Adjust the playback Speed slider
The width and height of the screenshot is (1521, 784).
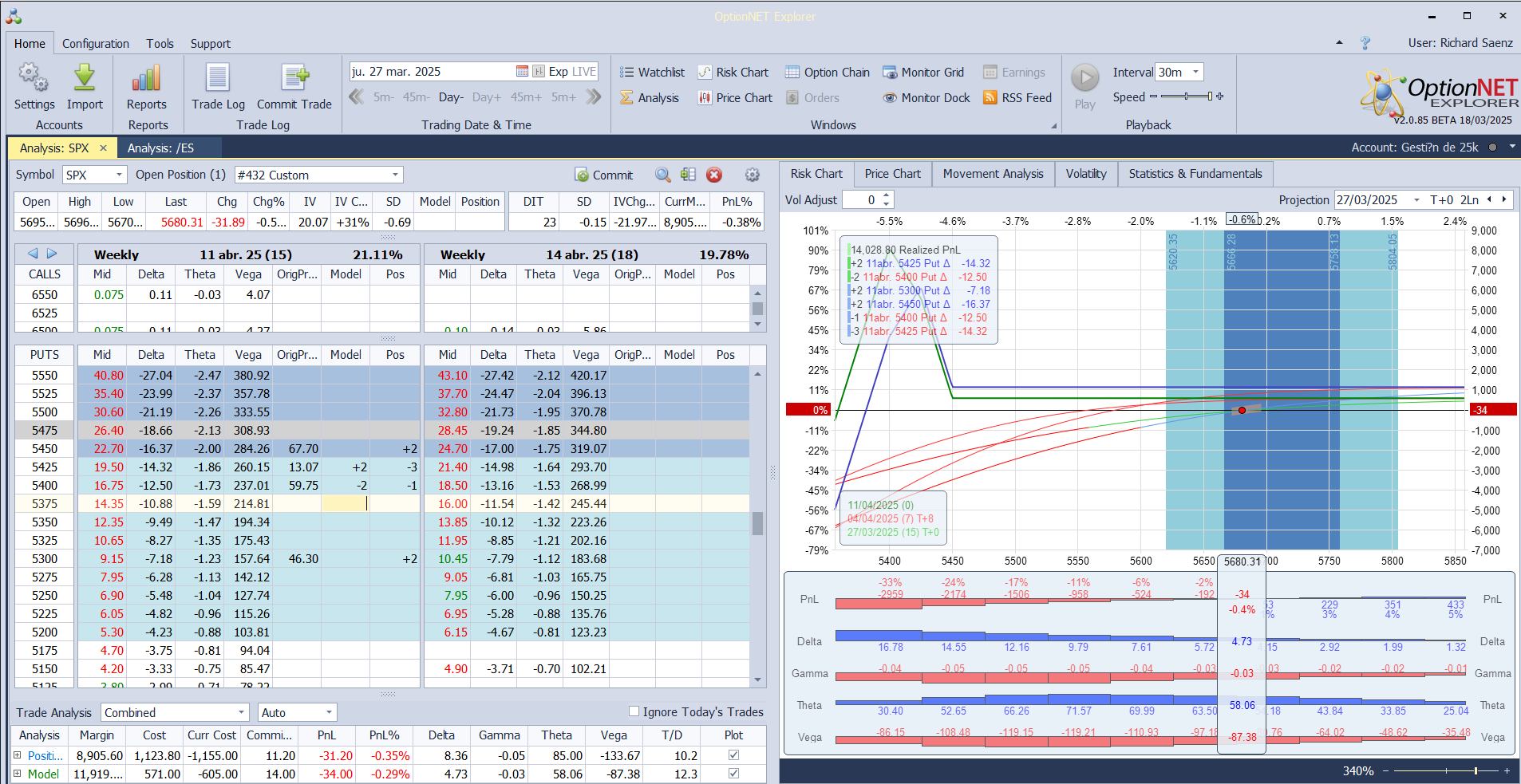pos(1187,97)
